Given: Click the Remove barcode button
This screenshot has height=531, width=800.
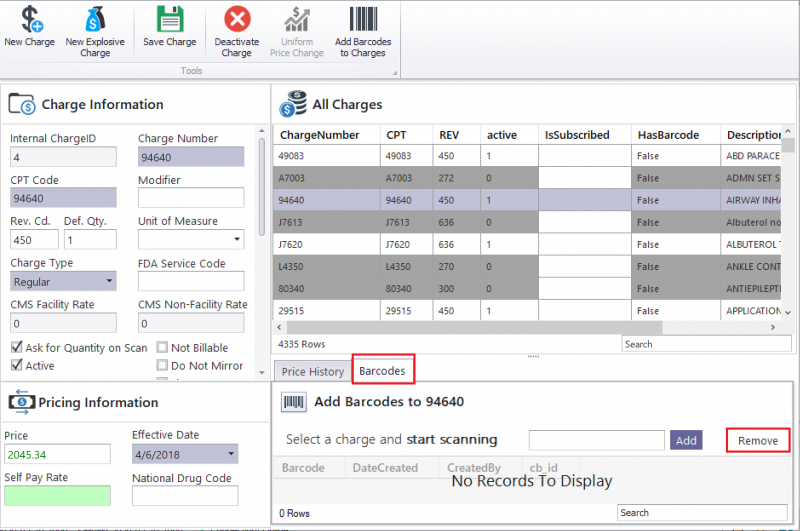Looking at the screenshot, I should click(757, 440).
